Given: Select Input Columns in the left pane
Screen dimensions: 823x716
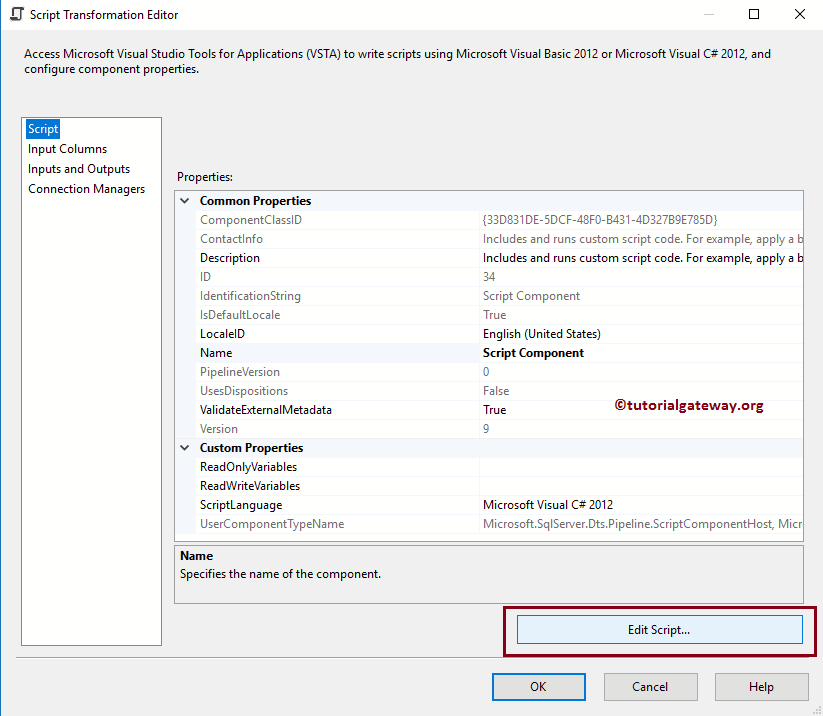Looking at the screenshot, I should 67,148.
